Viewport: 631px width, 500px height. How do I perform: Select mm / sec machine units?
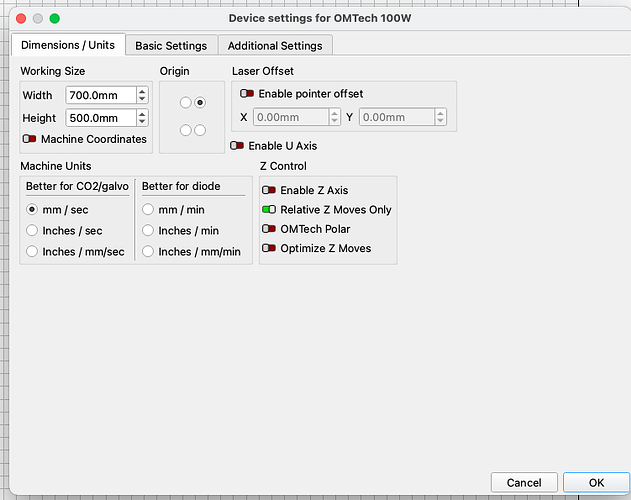click(x=32, y=210)
